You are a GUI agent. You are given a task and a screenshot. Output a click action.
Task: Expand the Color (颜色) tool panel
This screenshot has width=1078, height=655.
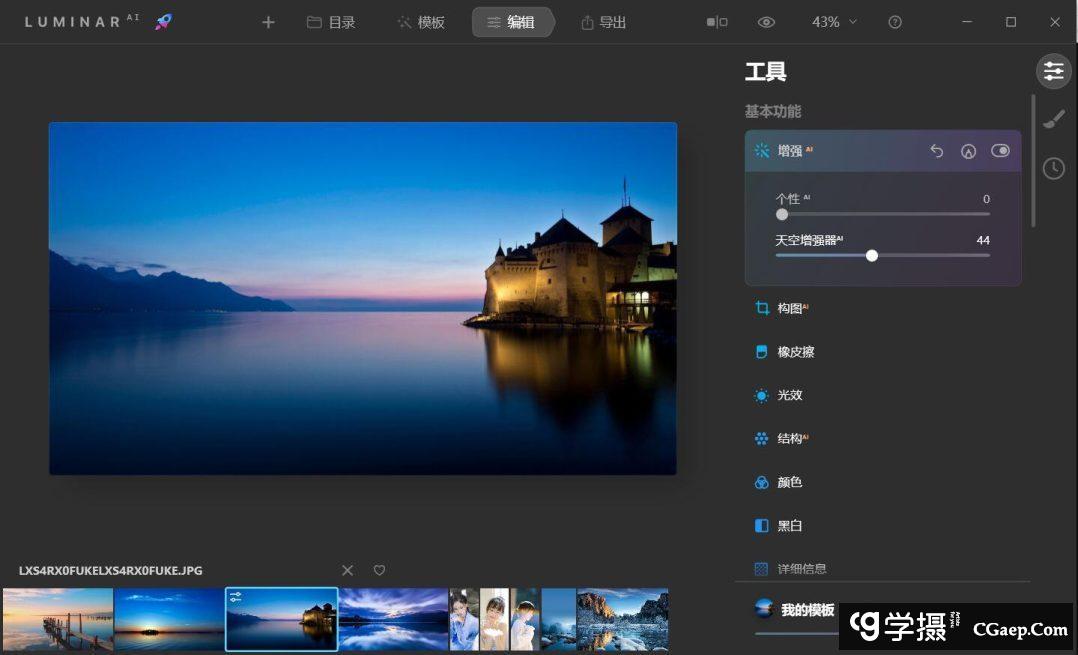[789, 482]
